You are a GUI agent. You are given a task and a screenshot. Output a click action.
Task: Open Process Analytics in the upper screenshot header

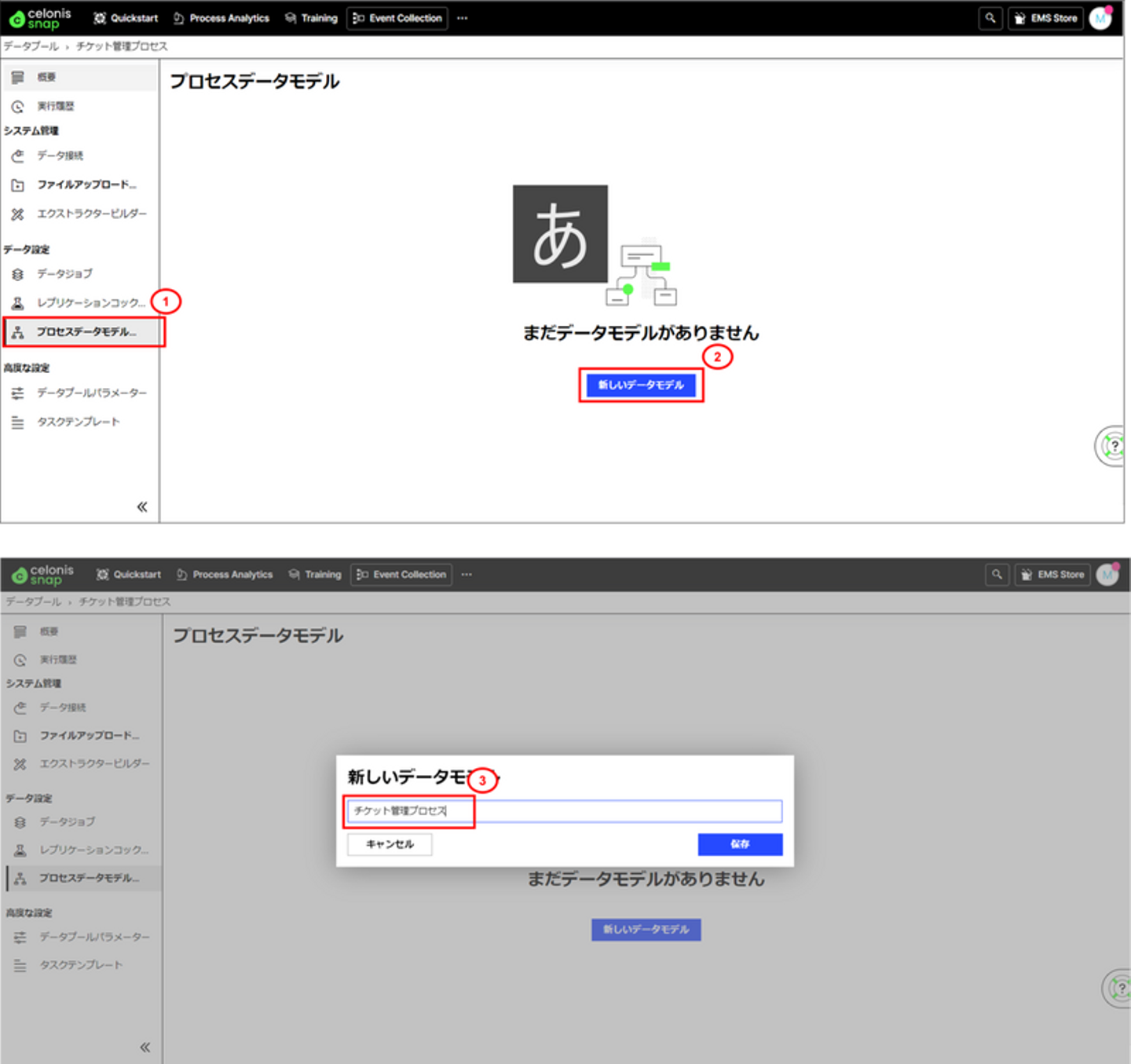pos(221,18)
